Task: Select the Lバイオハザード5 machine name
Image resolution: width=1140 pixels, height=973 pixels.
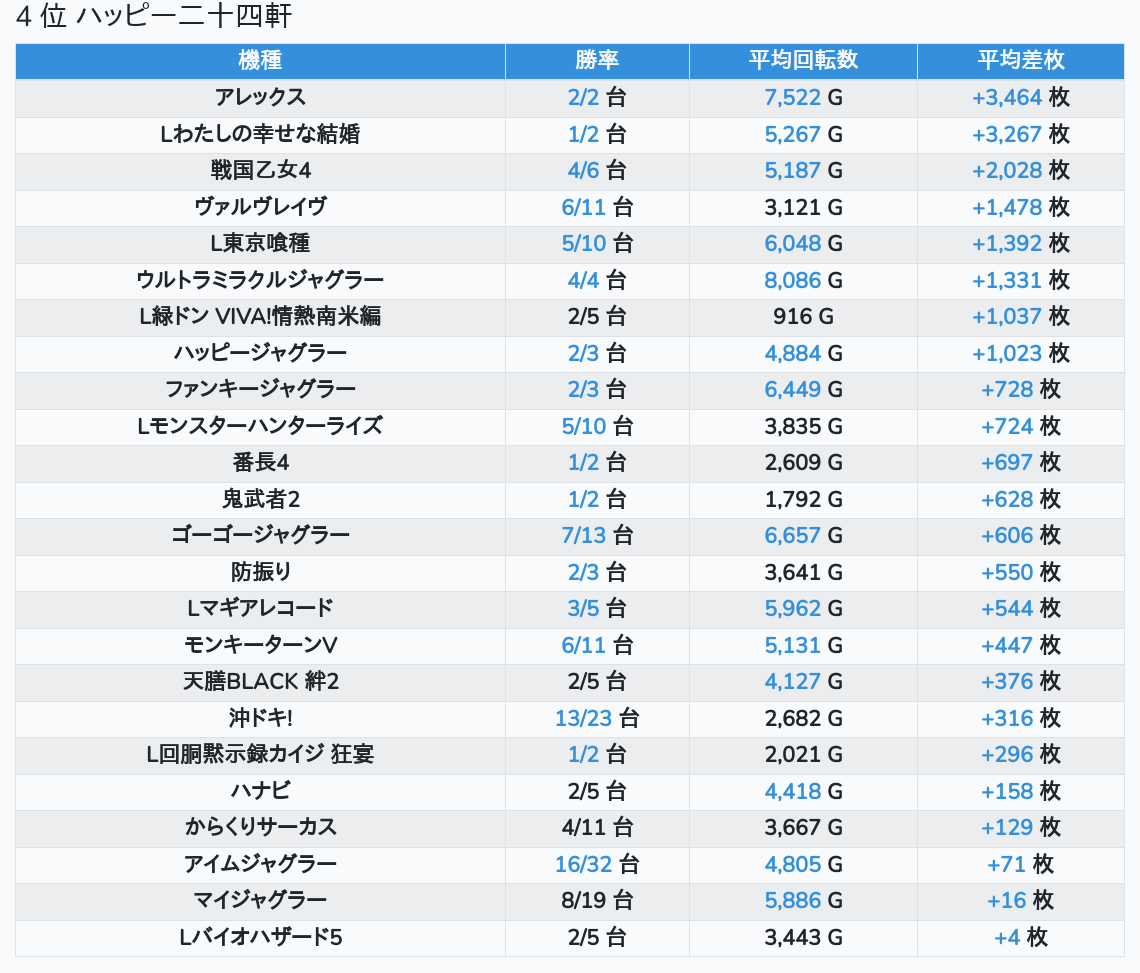Action: 260,937
